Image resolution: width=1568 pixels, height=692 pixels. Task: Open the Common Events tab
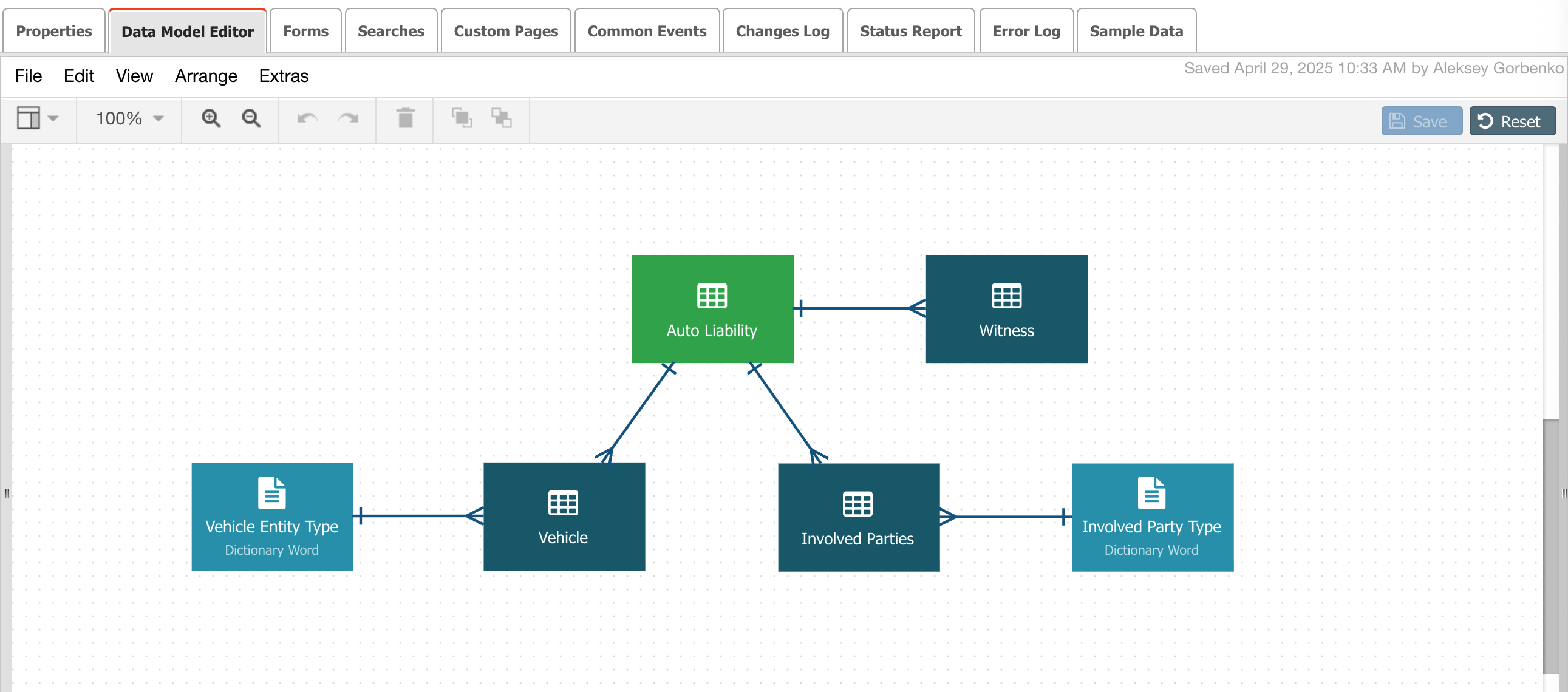[646, 31]
